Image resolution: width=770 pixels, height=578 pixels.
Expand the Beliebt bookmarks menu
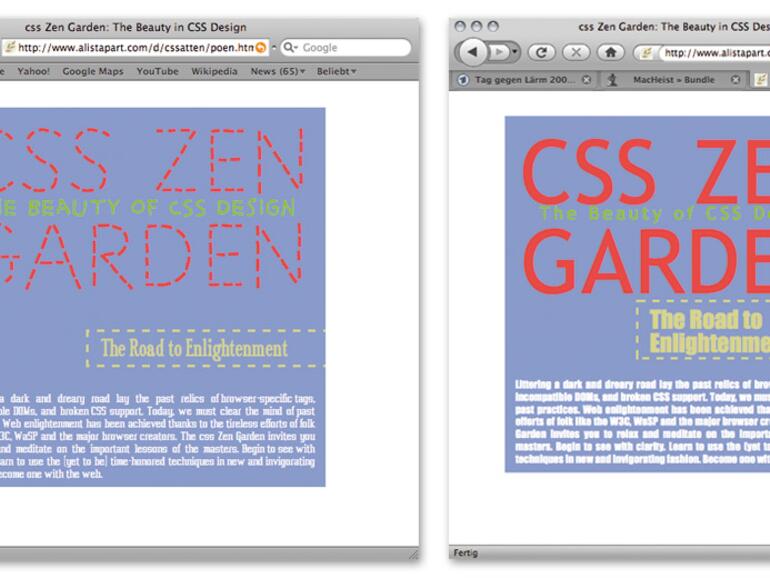pyautogui.click(x=336, y=71)
